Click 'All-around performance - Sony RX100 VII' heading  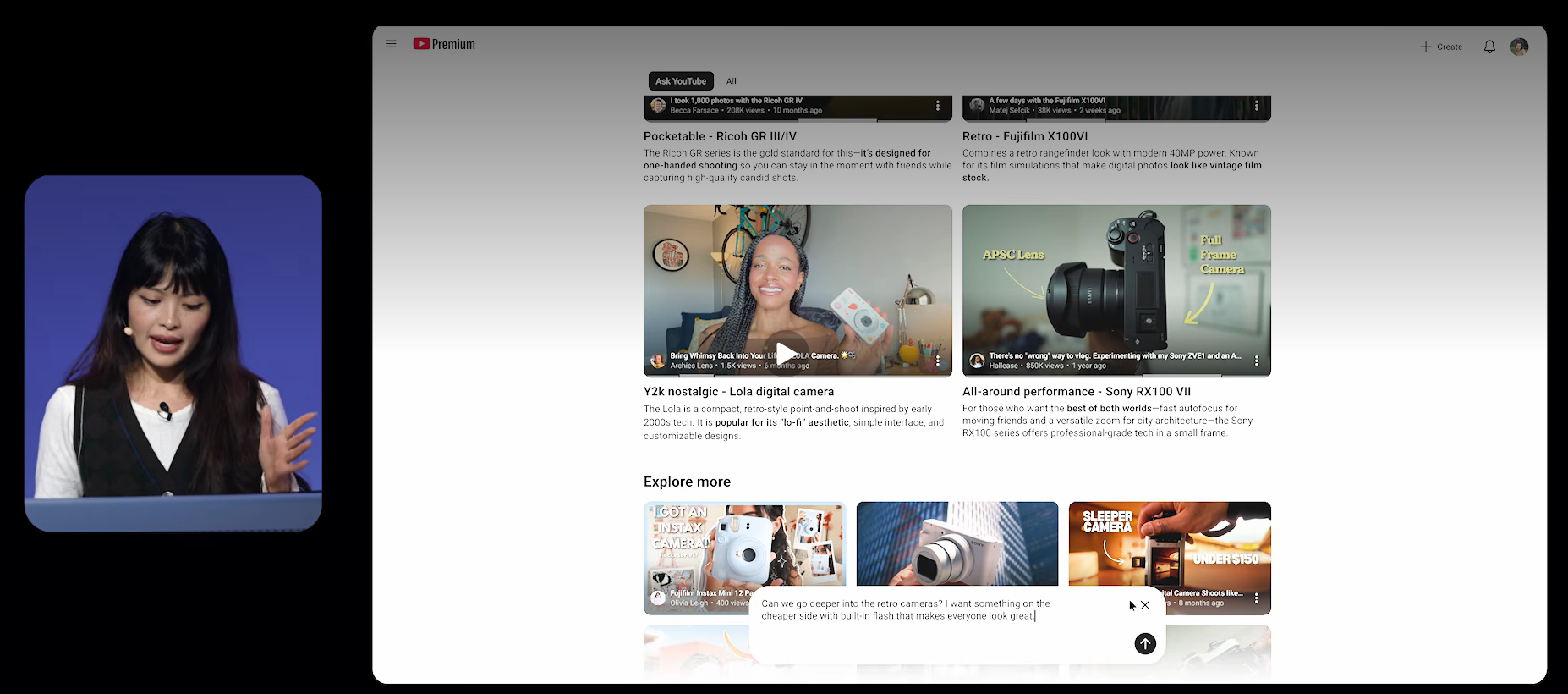click(1077, 392)
